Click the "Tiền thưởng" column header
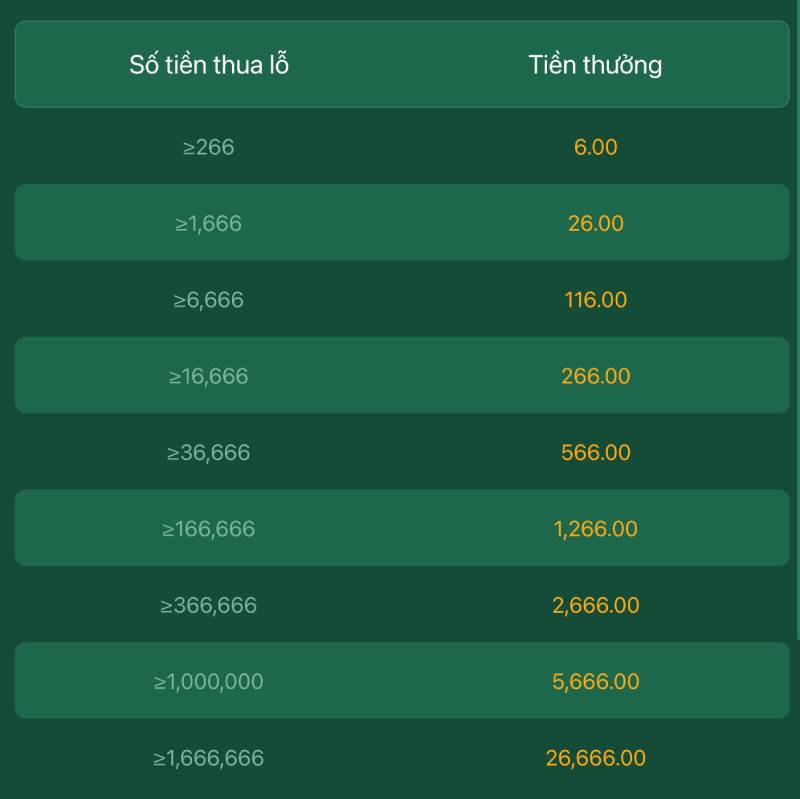This screenshot has width=800, height=799. pos(595,65)
